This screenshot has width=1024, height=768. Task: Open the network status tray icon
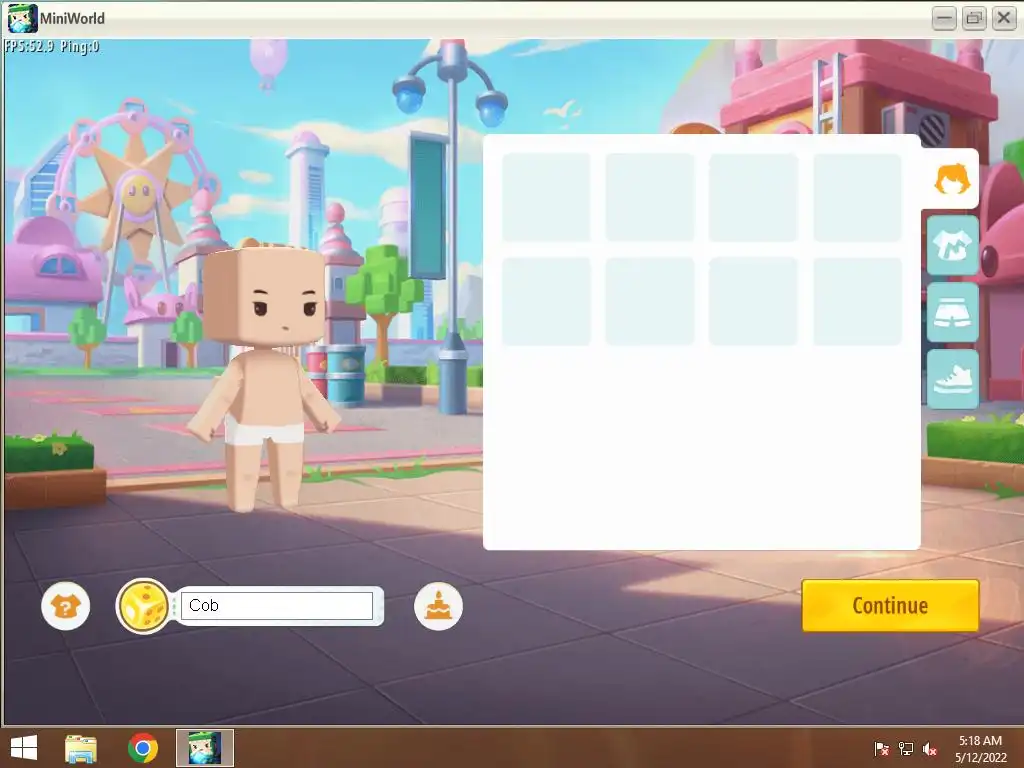tap(906, 748)
